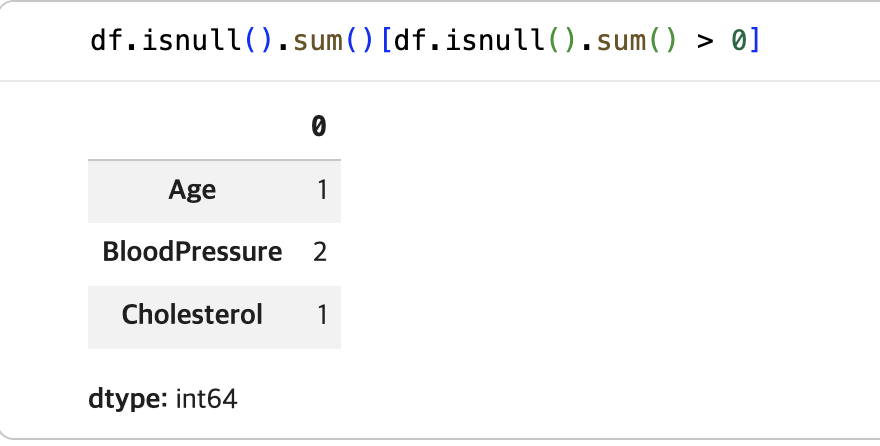Click the blue parentheses after first isnull
The height and width of the screenshot is (446, 880).
pyautogui.click(x=259, y=41)
